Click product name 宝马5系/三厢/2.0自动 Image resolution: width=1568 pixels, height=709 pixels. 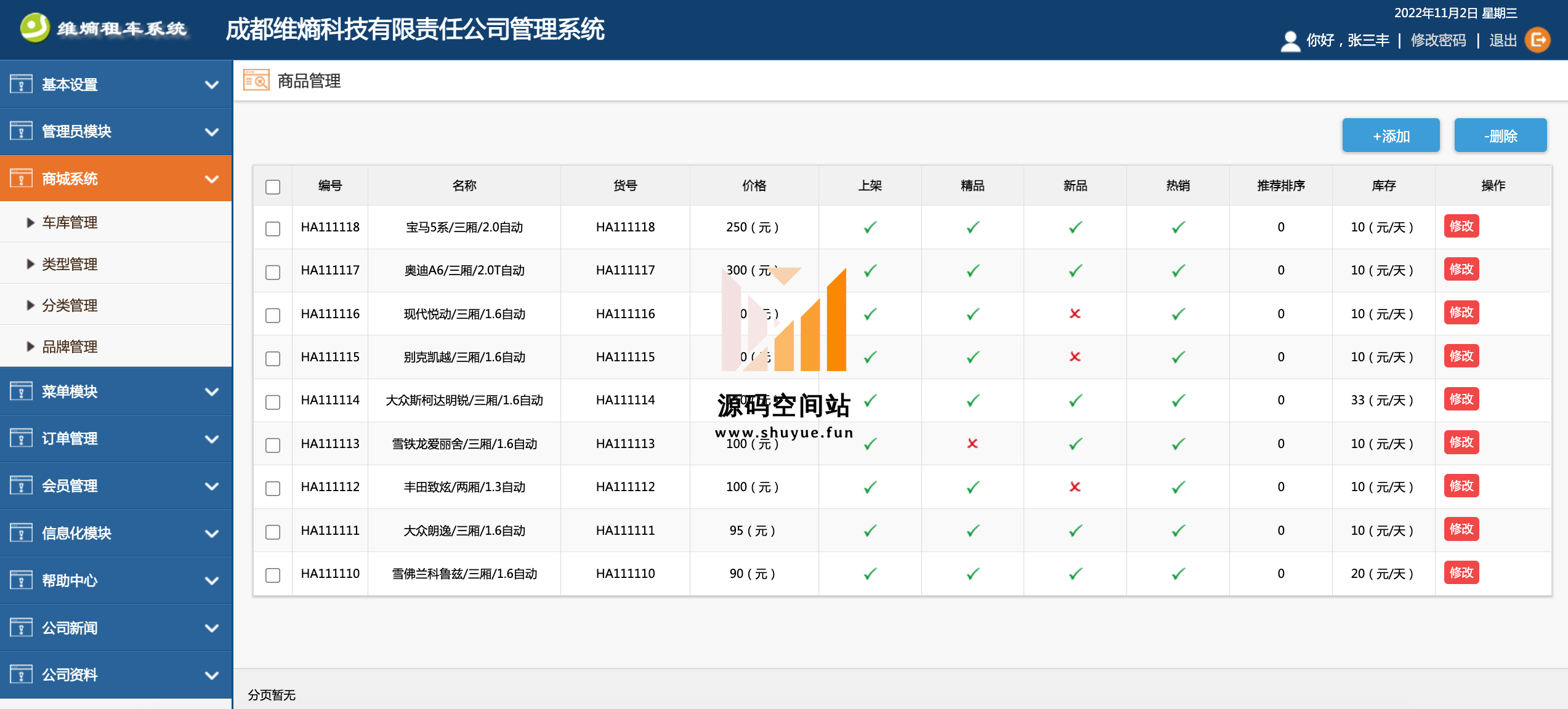(x=464, y=227)
